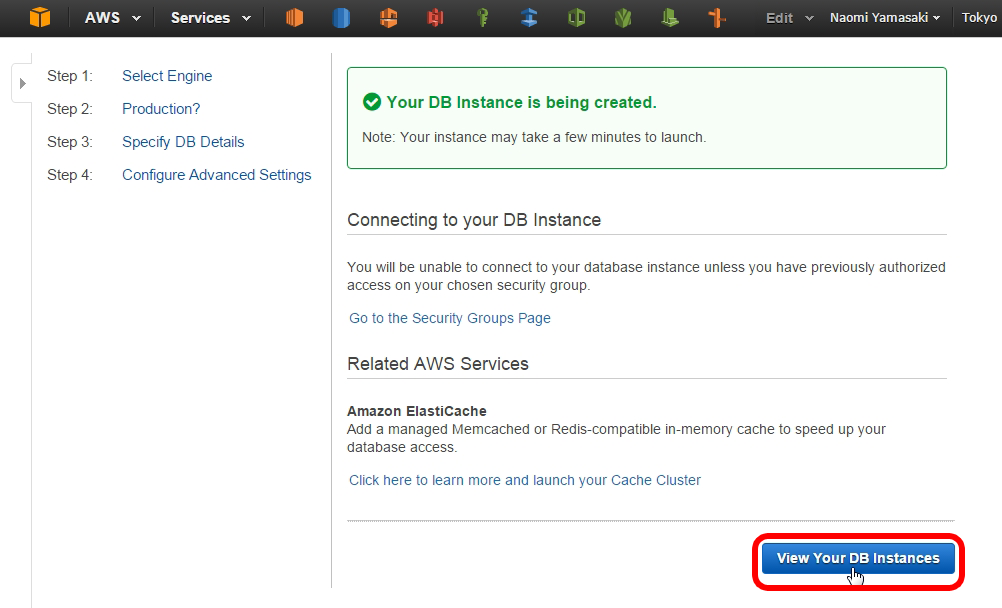Screen dimensions: 1002x608
Task: Click the green success checkmark icon
Action: coord(371,102)
